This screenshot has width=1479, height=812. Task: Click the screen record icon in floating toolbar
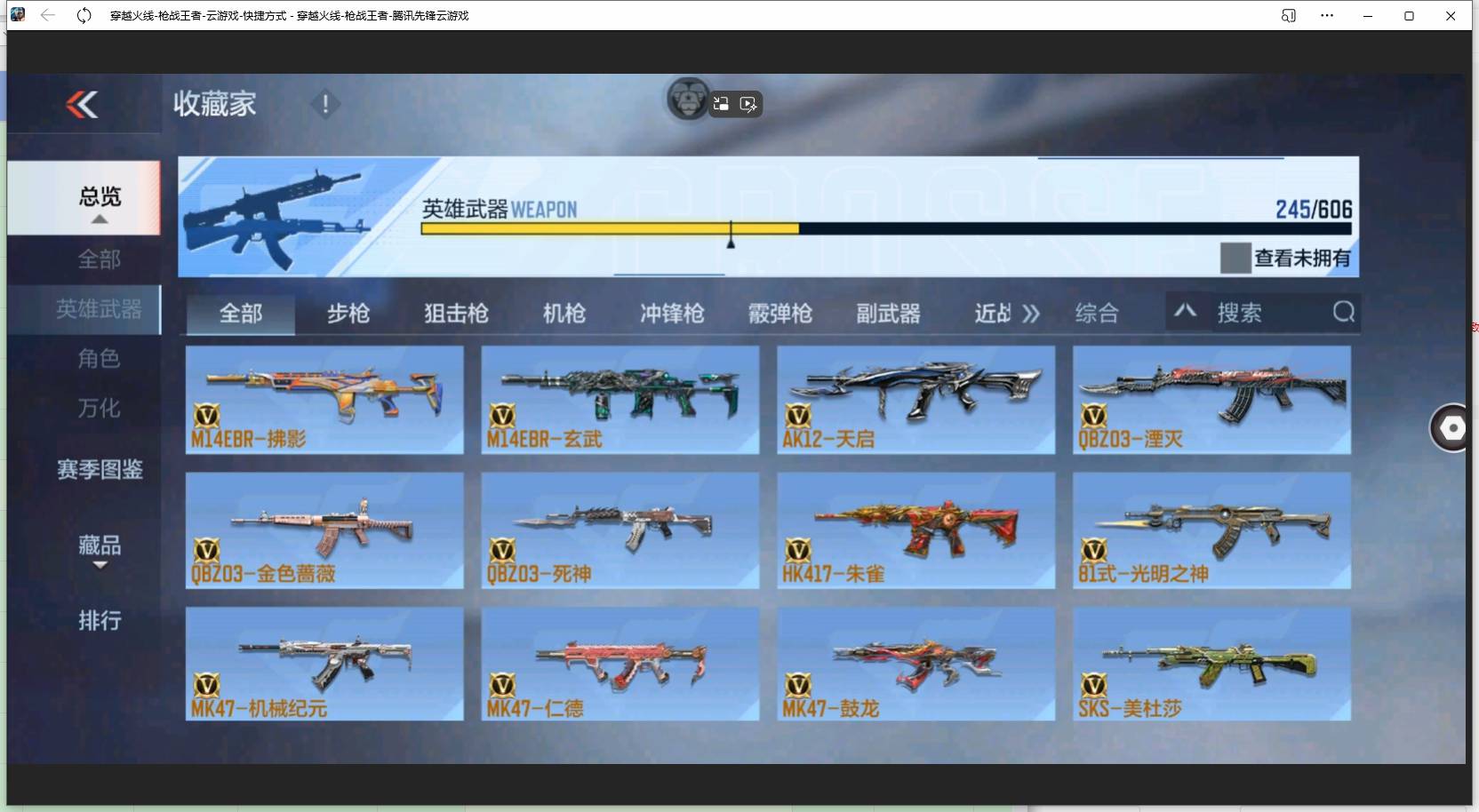[748, 104]
